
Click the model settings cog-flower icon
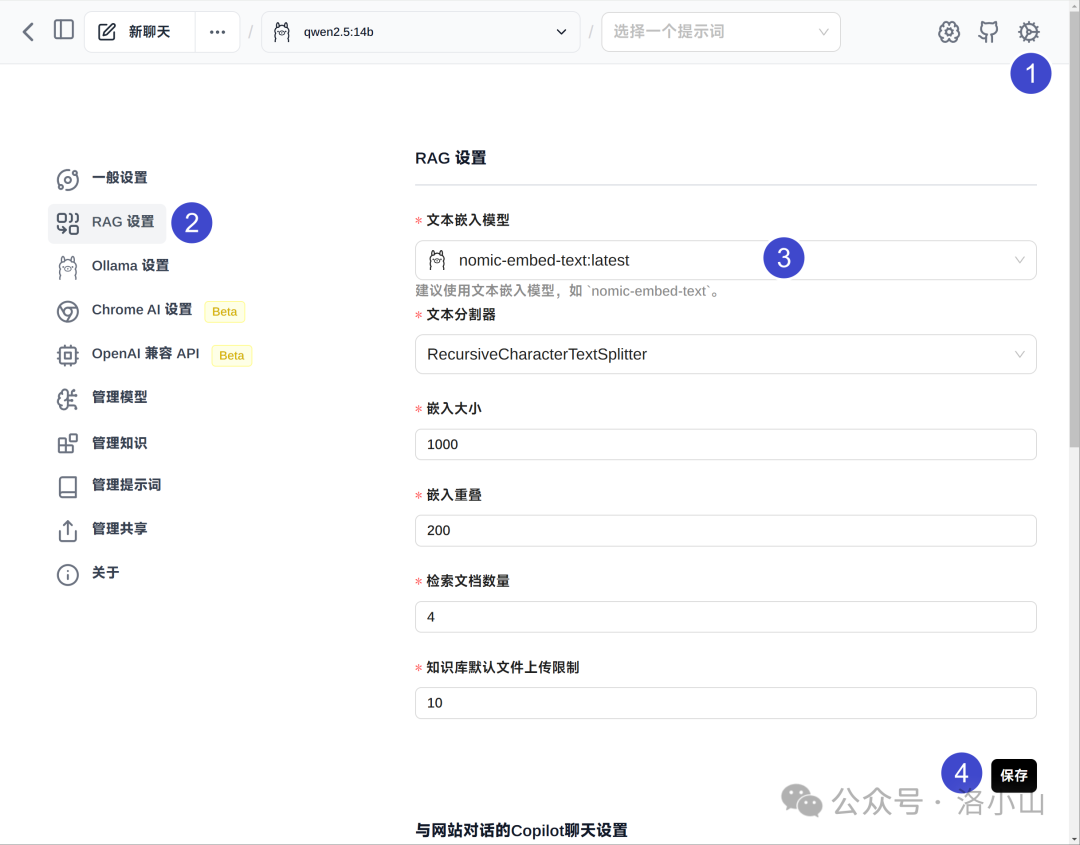[x=948, y=32]
